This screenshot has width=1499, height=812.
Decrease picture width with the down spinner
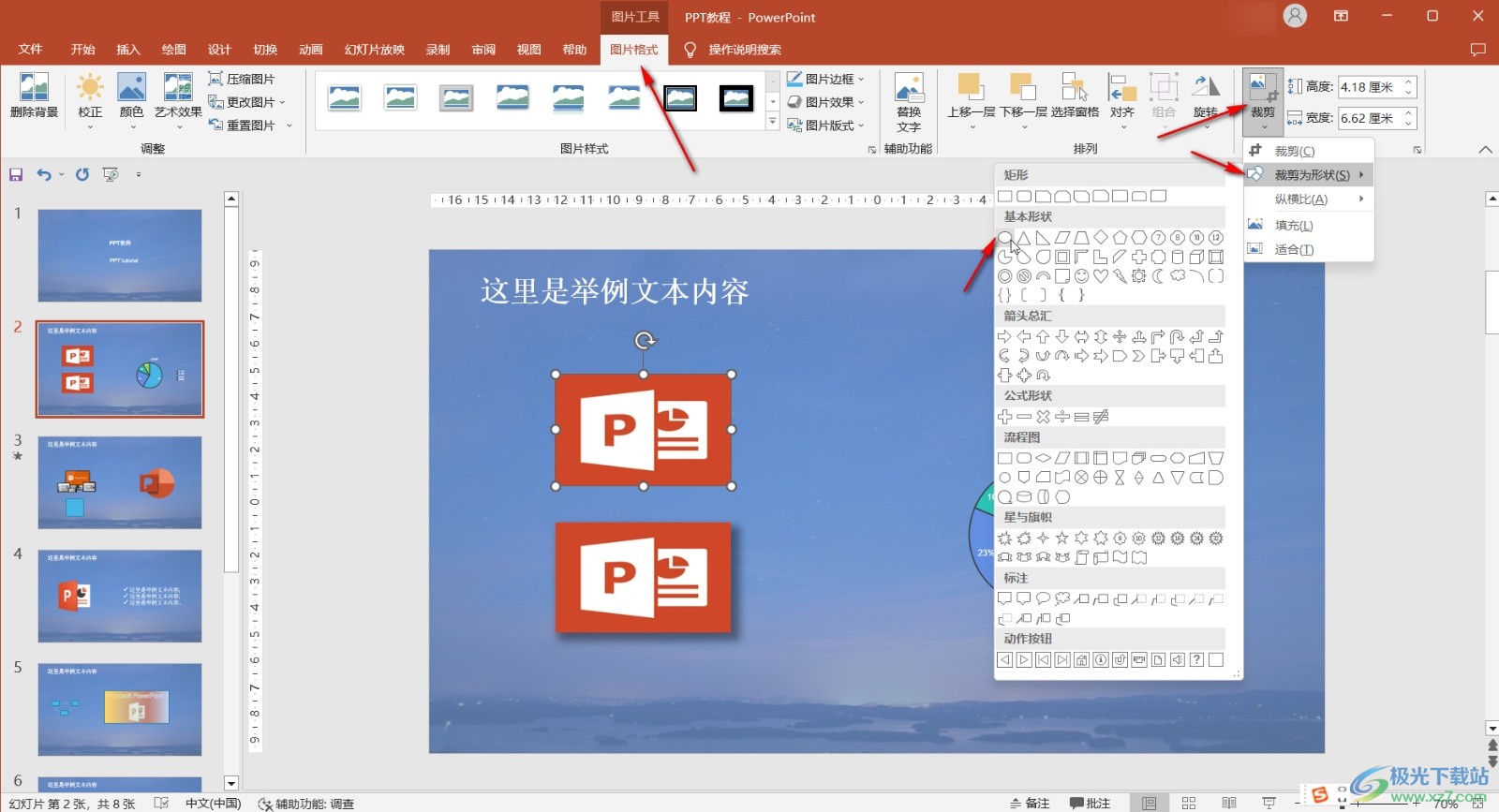pos(1408,124)
